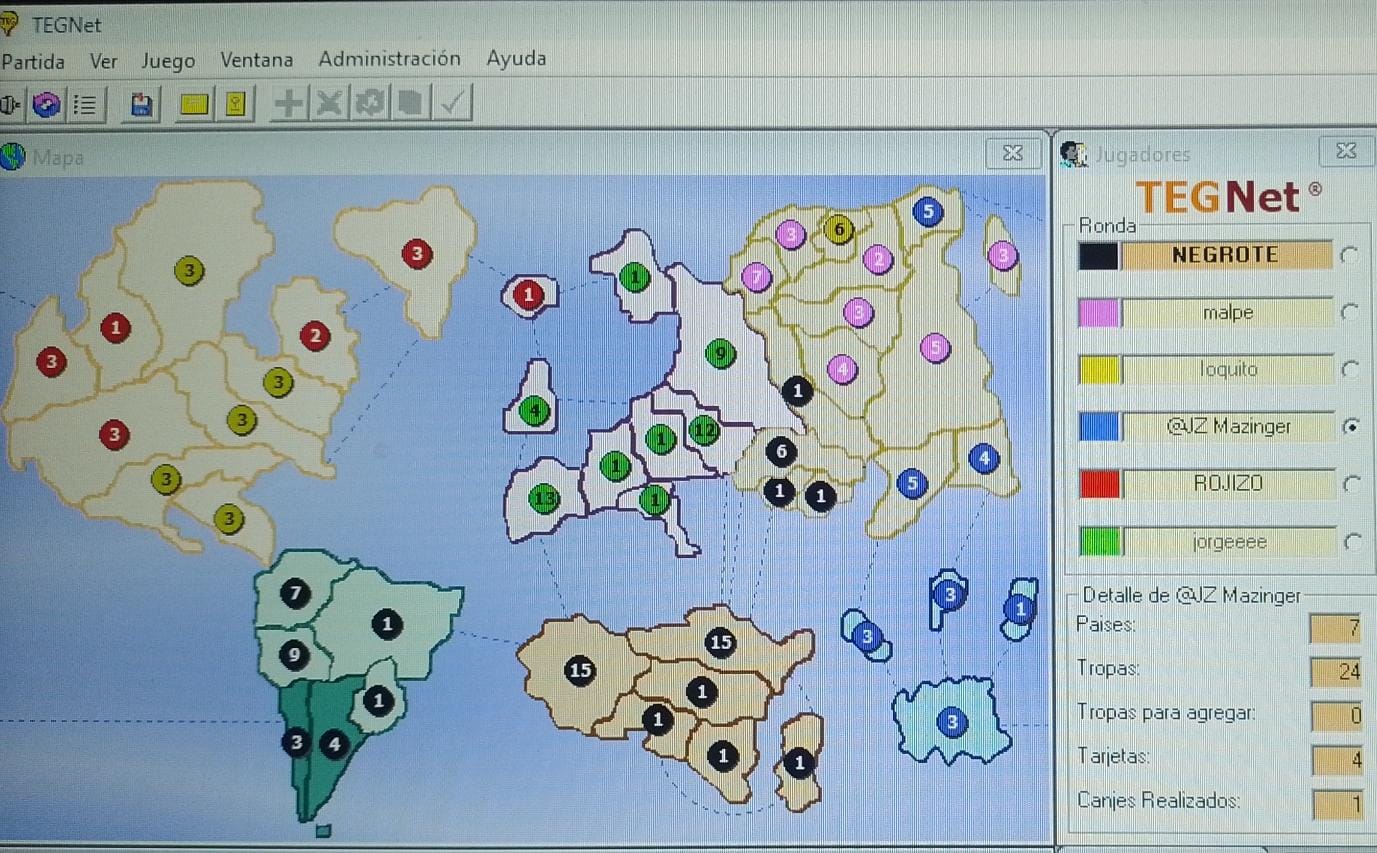The height and width of the screenshot is (853, 1377).
Task: Click the Canjes Realizados value field
Action: tap(1338, 804)
